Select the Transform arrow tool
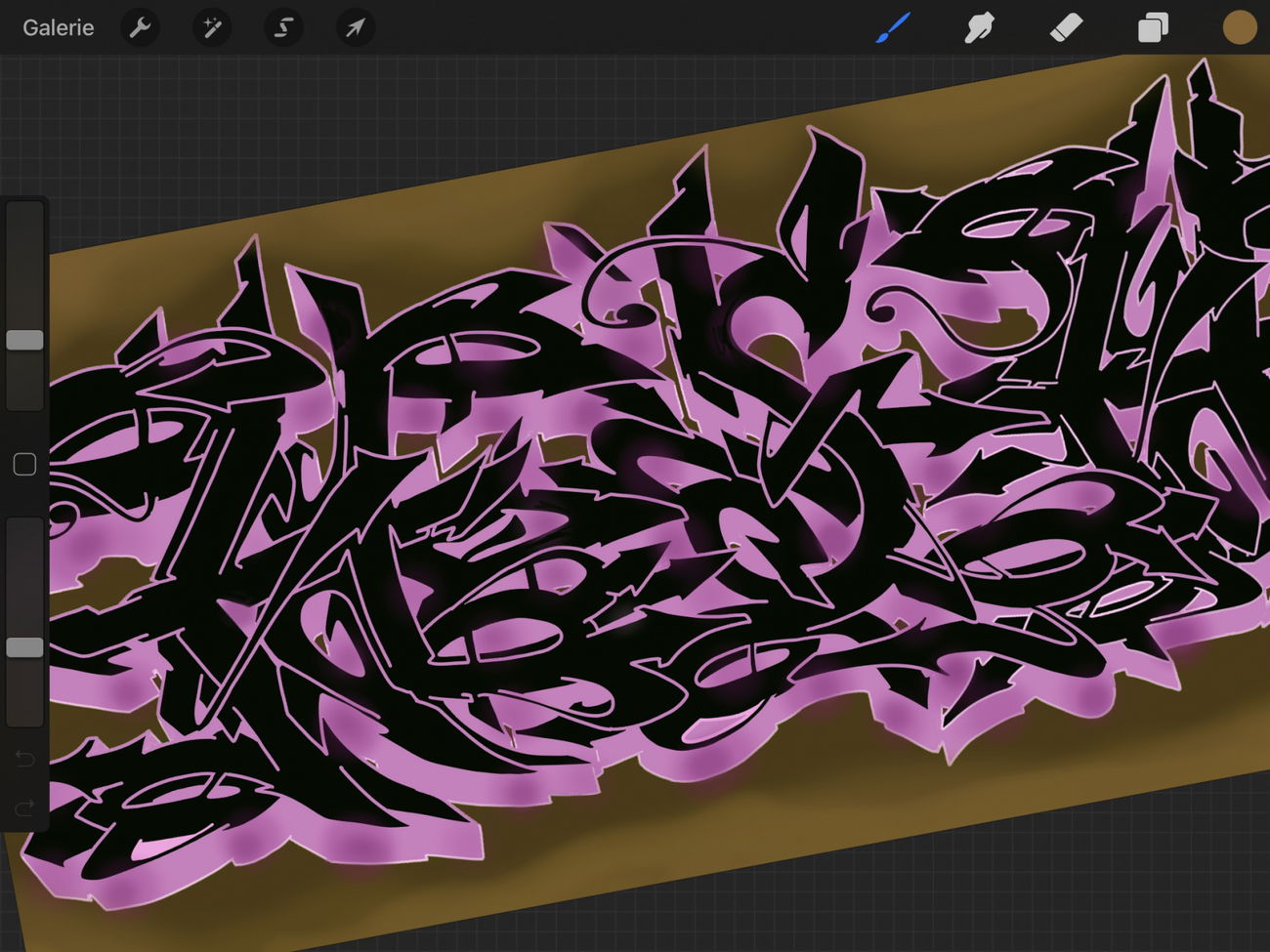 355,27
